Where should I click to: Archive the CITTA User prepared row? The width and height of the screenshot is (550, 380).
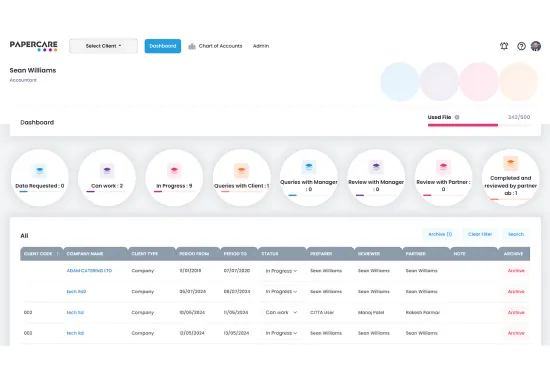click(516, 312)
